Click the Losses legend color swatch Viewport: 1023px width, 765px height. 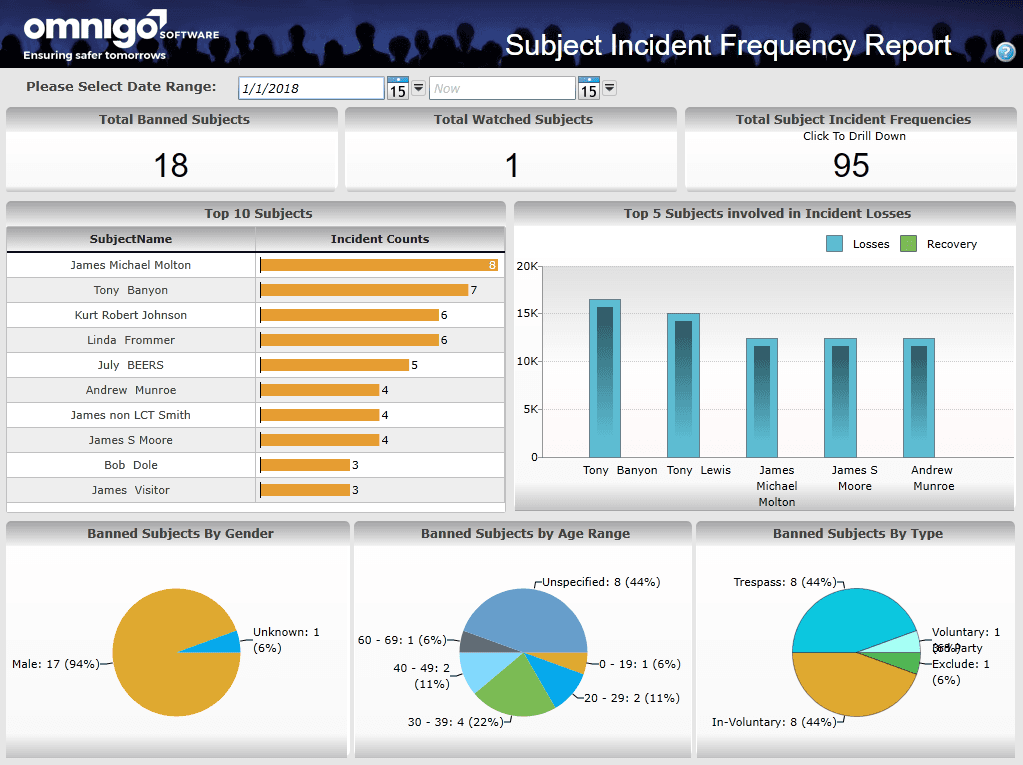834,244
